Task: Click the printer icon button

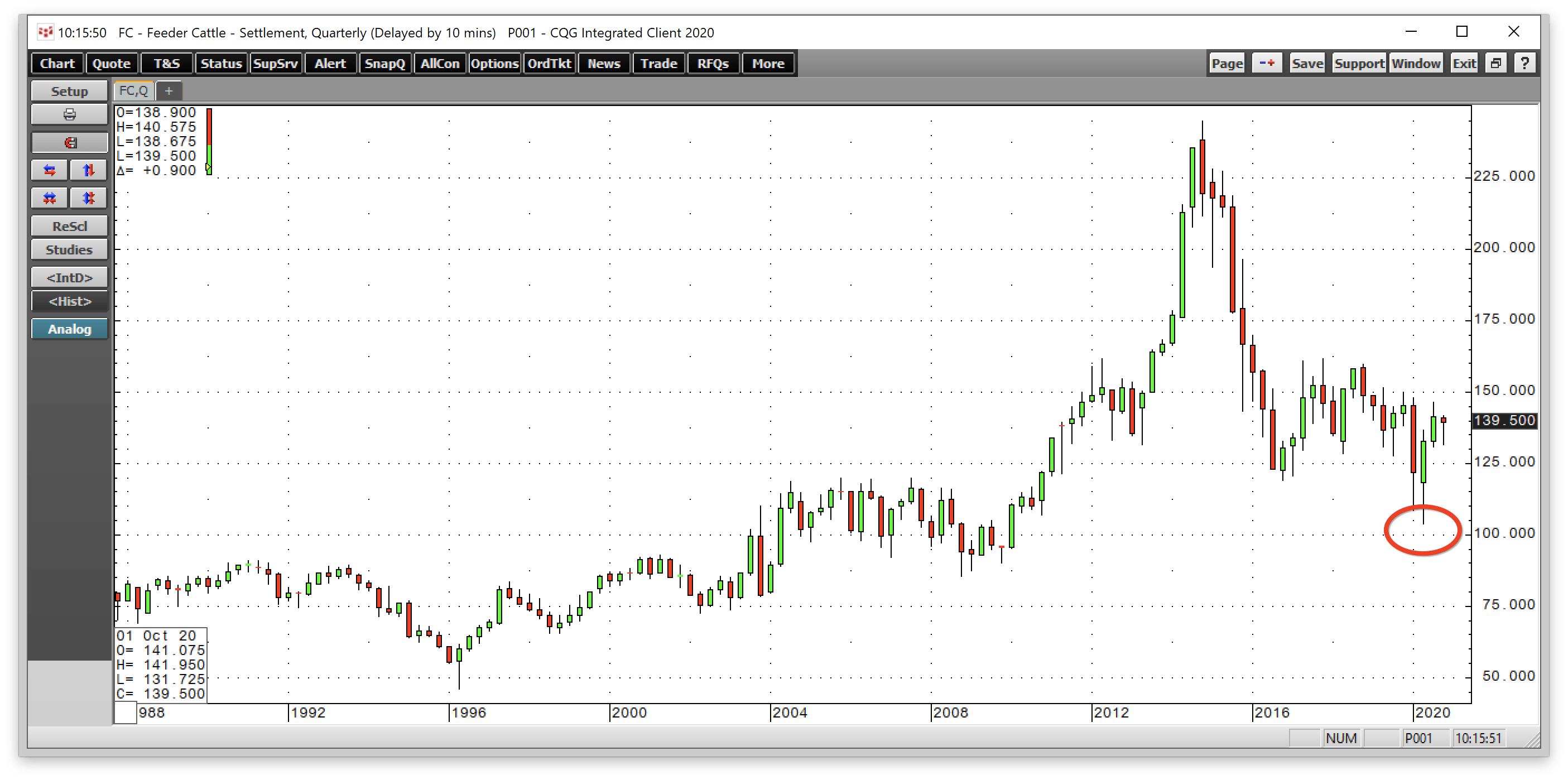Action: click(x=69, y=114)
